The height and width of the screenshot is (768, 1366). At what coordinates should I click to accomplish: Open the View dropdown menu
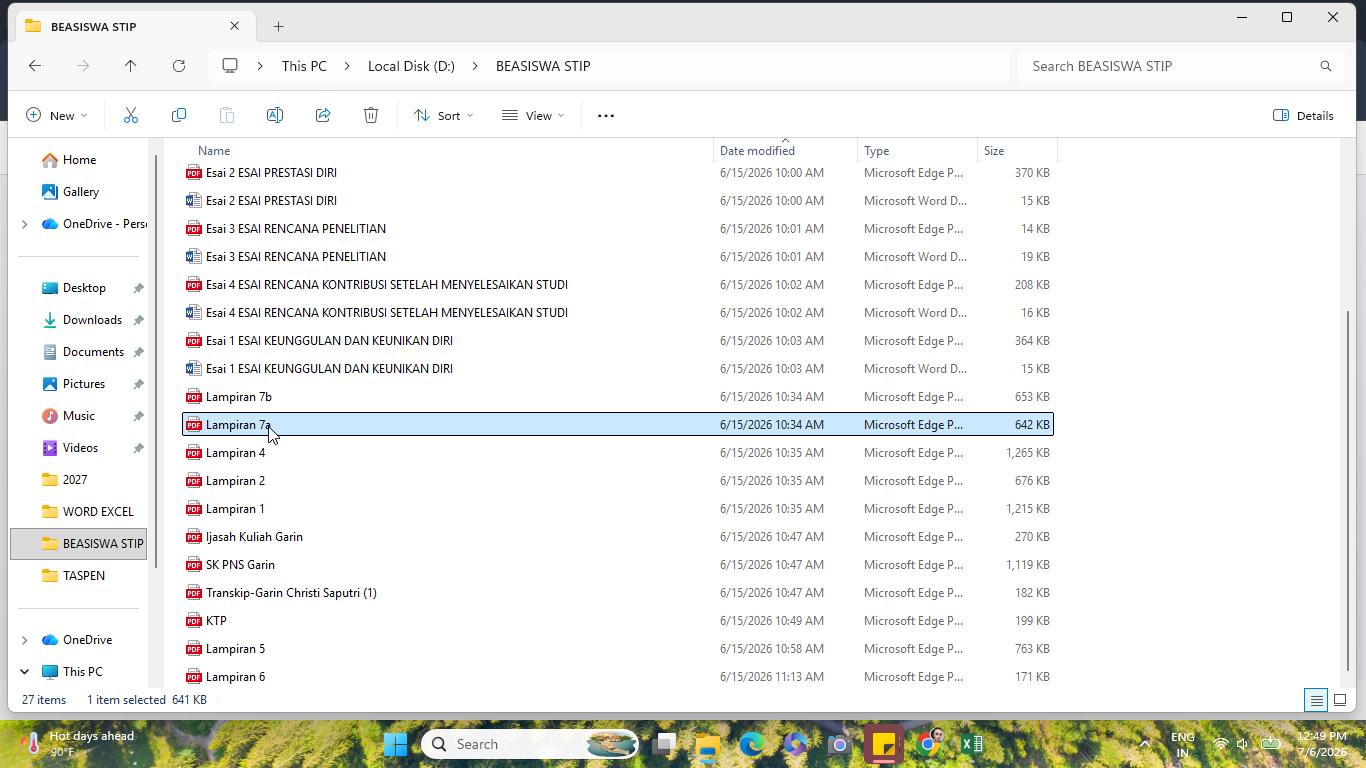(533, 115)
